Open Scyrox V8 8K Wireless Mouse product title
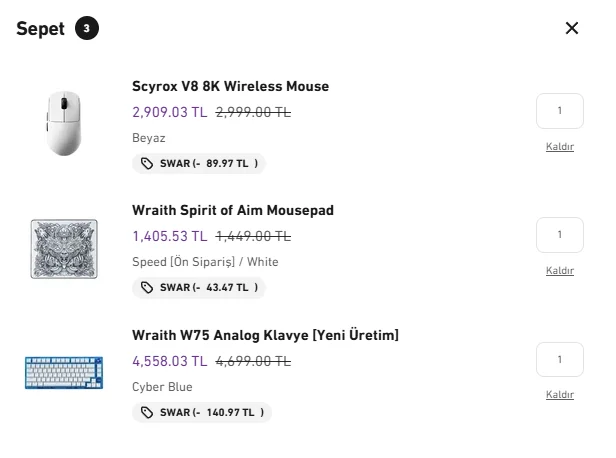616x458 pixels. (230, 86)
